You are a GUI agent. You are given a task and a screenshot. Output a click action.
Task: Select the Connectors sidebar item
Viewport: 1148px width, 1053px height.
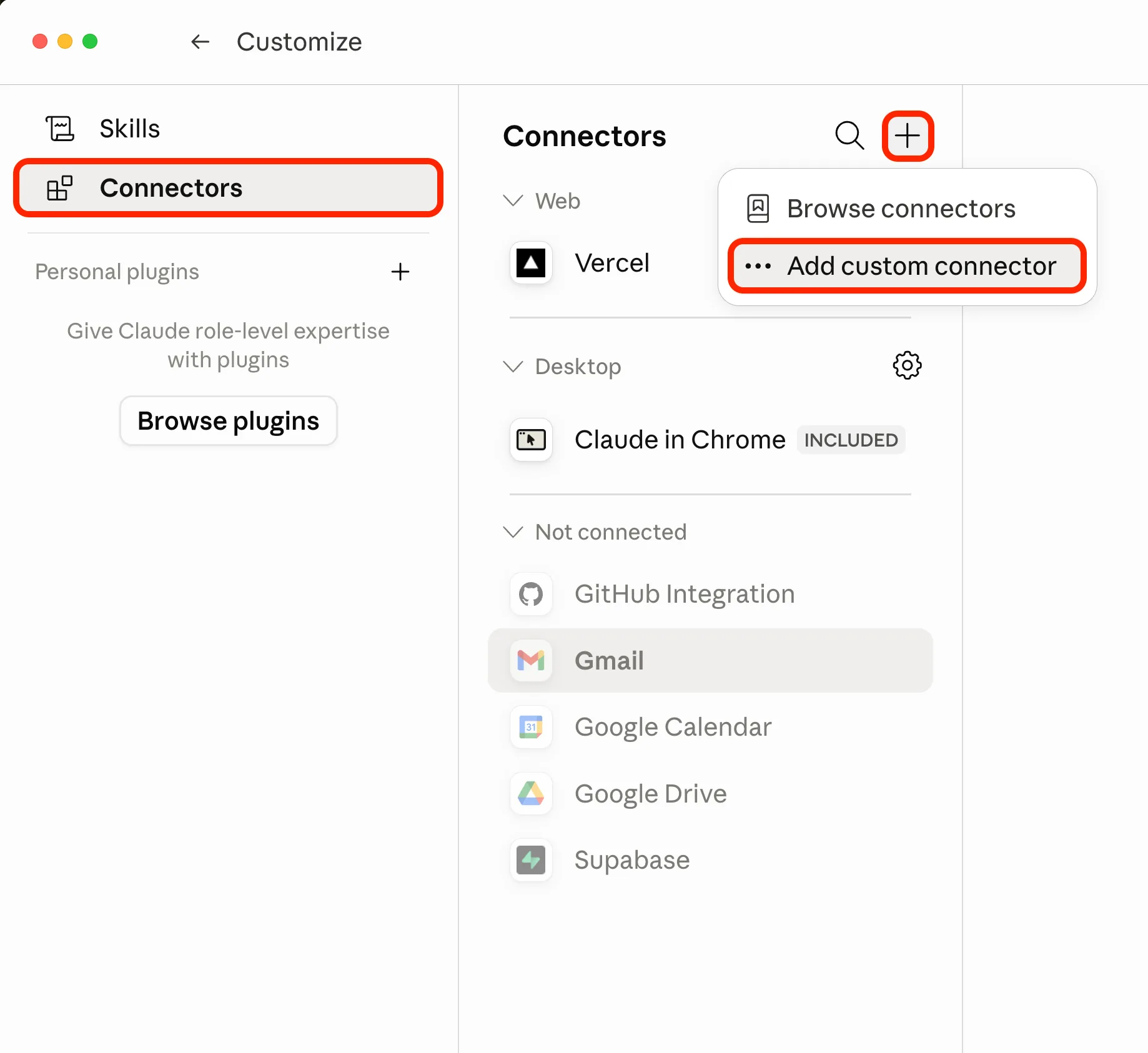[228, 188]
